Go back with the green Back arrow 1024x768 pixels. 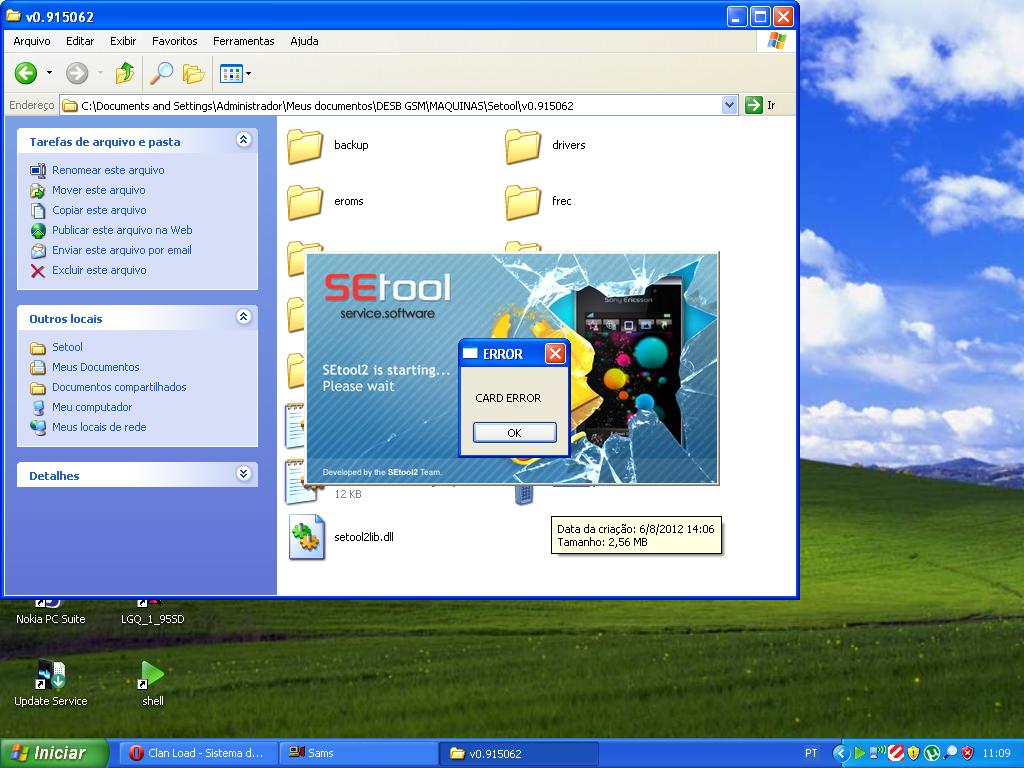click(26, 73)
